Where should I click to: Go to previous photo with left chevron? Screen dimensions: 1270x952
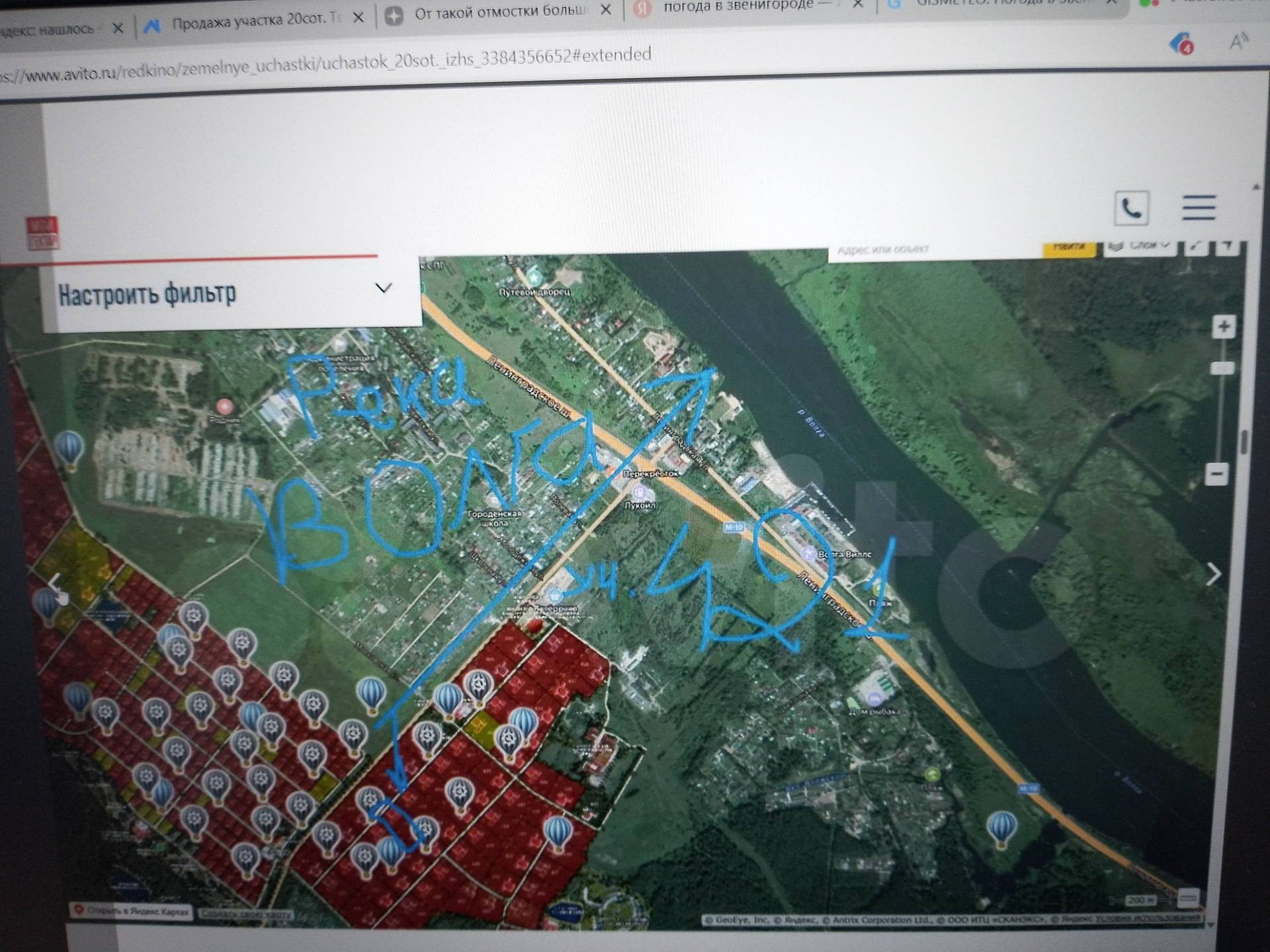coord(54,583)
